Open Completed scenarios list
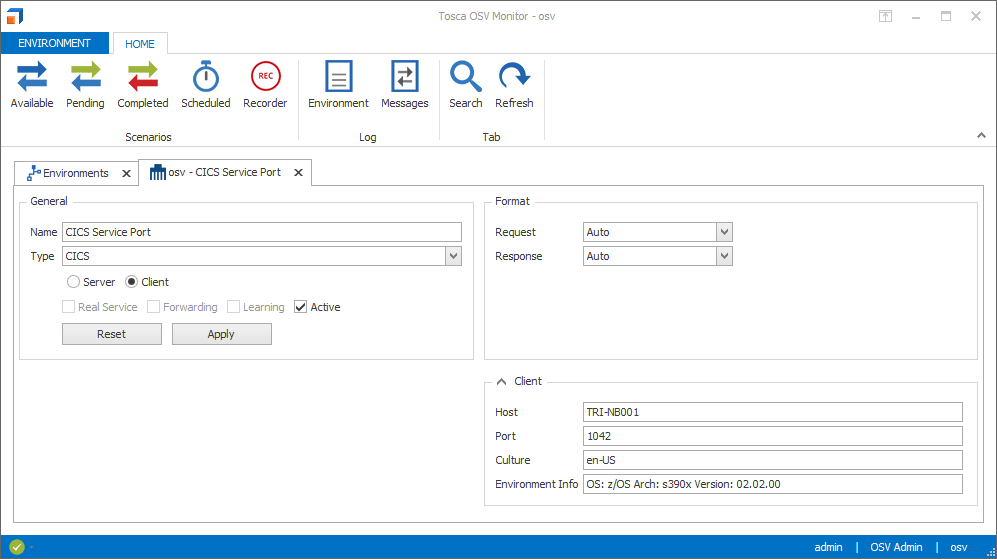The image size is (997, 559). pyautogui.click(x=143, y=85)
